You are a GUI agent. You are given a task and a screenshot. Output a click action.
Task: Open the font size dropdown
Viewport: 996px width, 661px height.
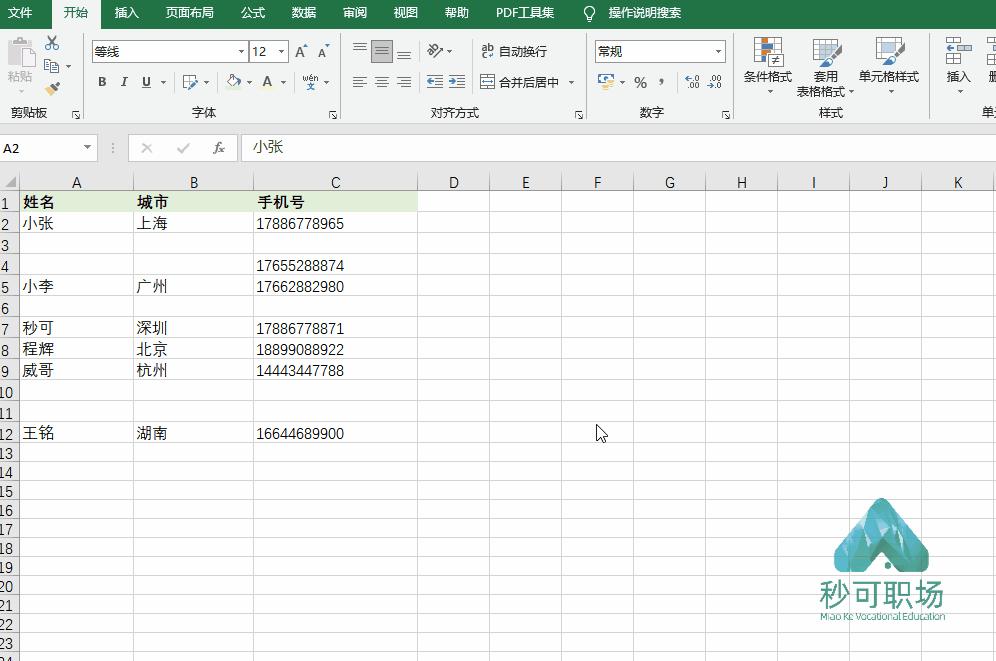pyautogui.click(x=281, y=51)
